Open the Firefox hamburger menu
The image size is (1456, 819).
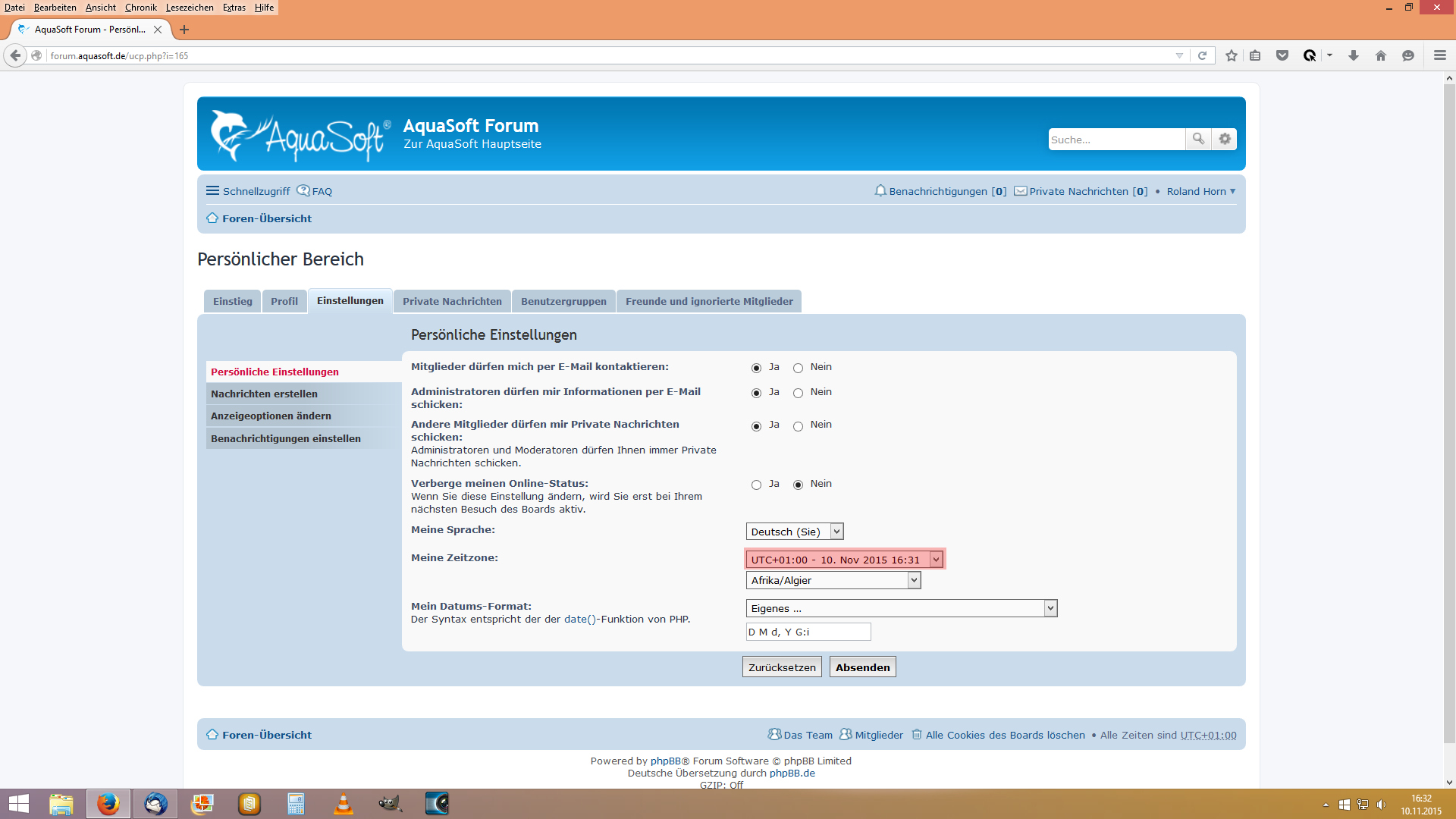pyautogui.click(x=1440, y=55)
